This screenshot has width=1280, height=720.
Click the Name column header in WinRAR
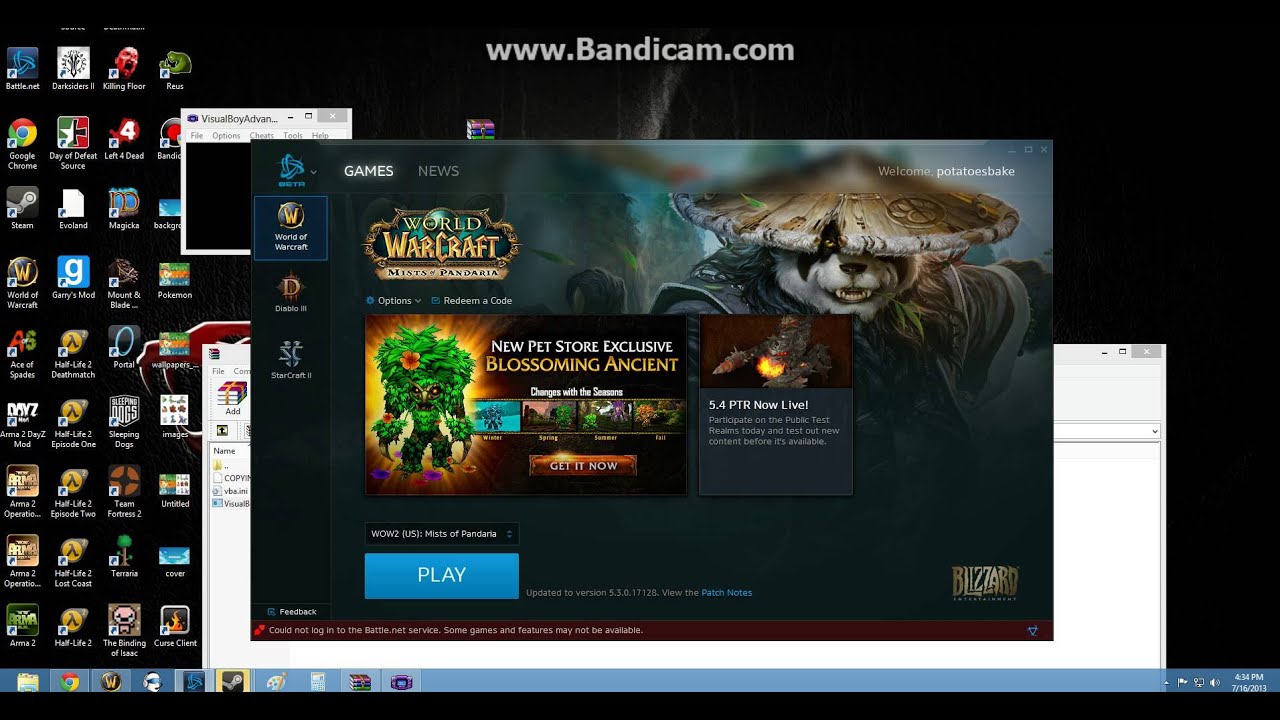point(224,451)
